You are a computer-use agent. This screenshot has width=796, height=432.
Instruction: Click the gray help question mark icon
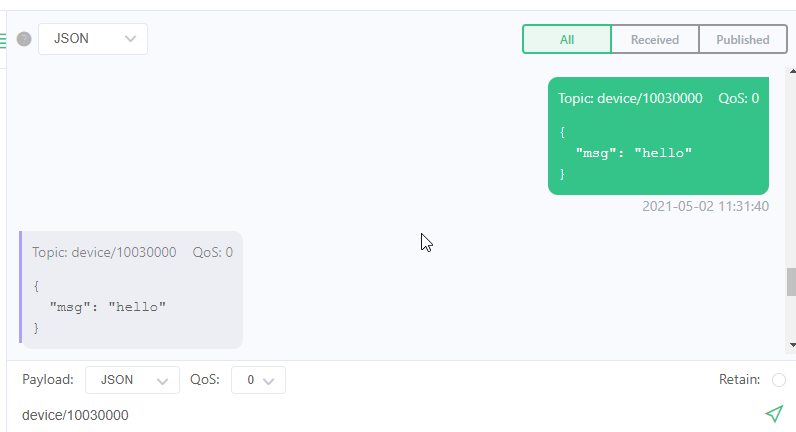tap(24, 39)
